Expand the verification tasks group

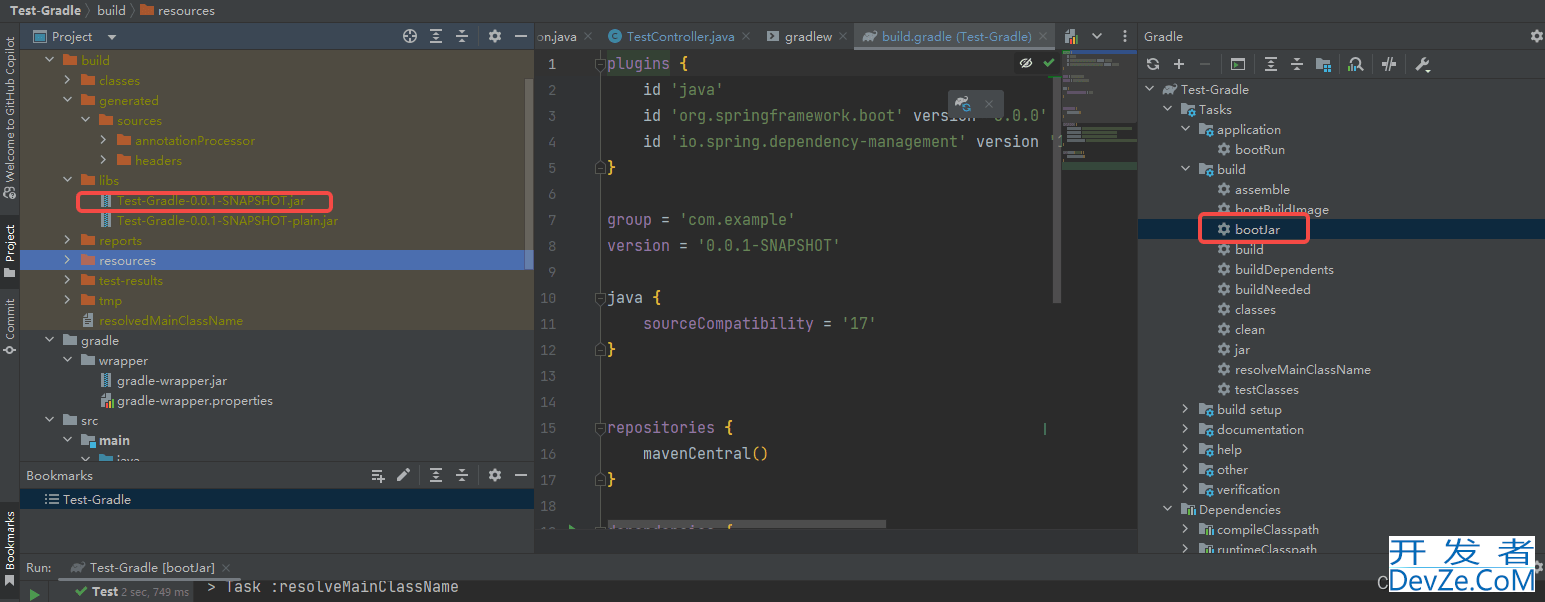(x=1185, y=489)
